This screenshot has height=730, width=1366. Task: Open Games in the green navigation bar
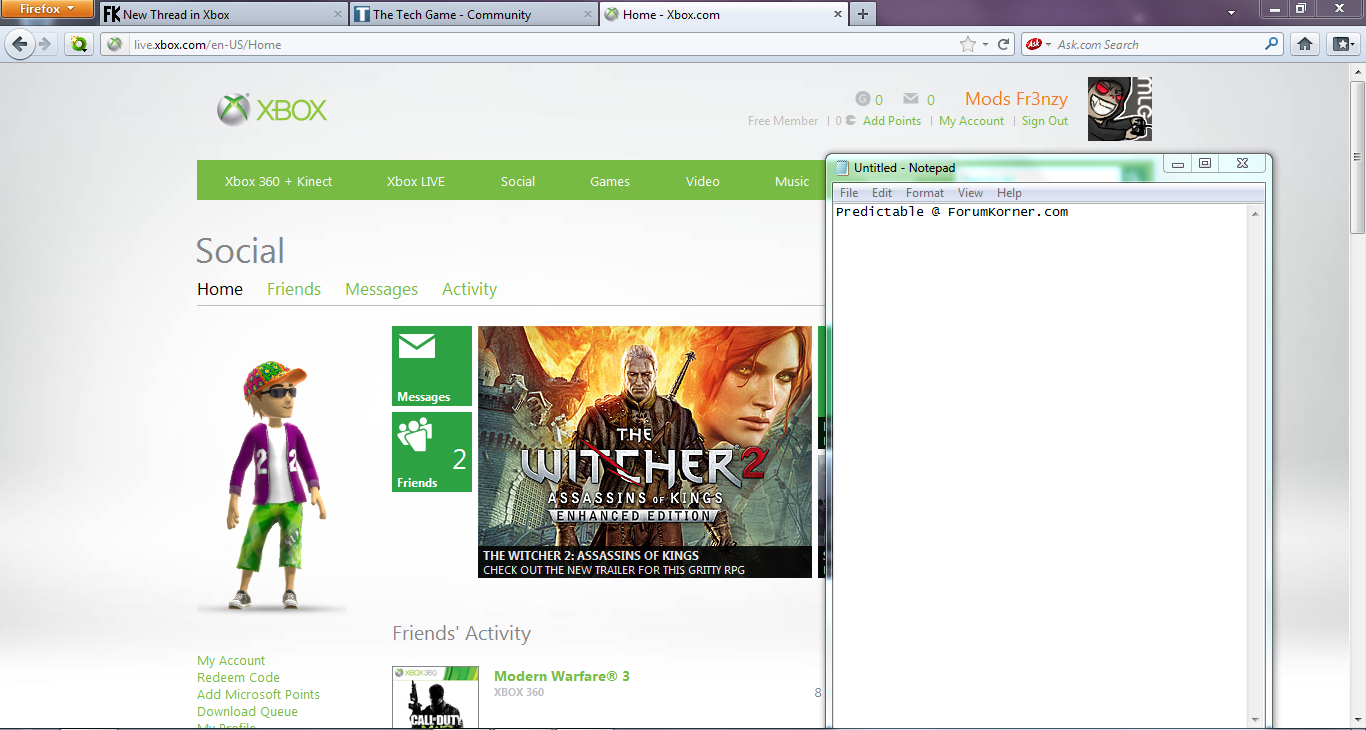(610, 181)
